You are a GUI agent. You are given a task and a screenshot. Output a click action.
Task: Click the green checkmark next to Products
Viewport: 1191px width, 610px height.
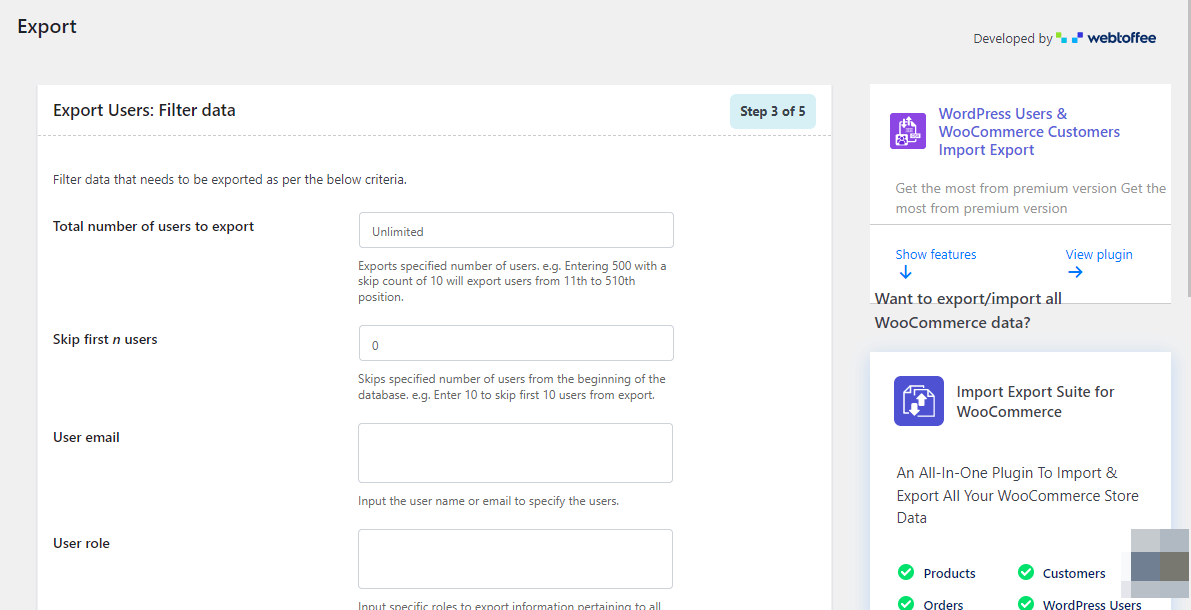(905, 572)
